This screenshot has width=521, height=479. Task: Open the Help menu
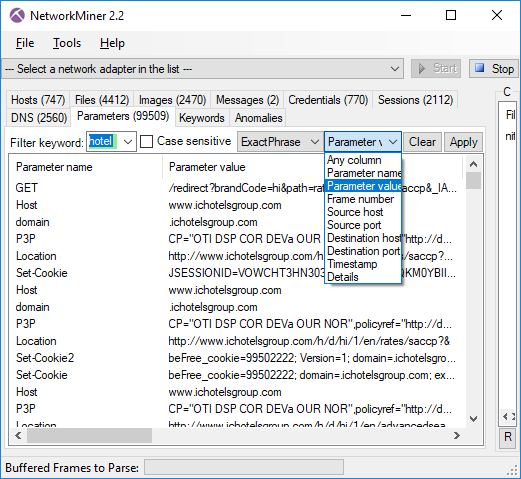point(112,43)
